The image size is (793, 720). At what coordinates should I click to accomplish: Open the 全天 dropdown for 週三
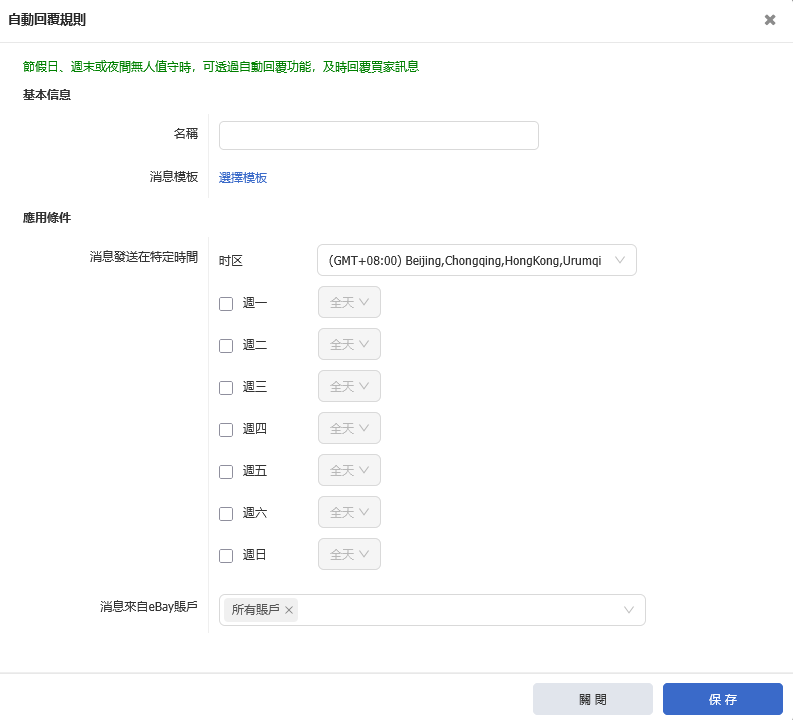[349, 387]
